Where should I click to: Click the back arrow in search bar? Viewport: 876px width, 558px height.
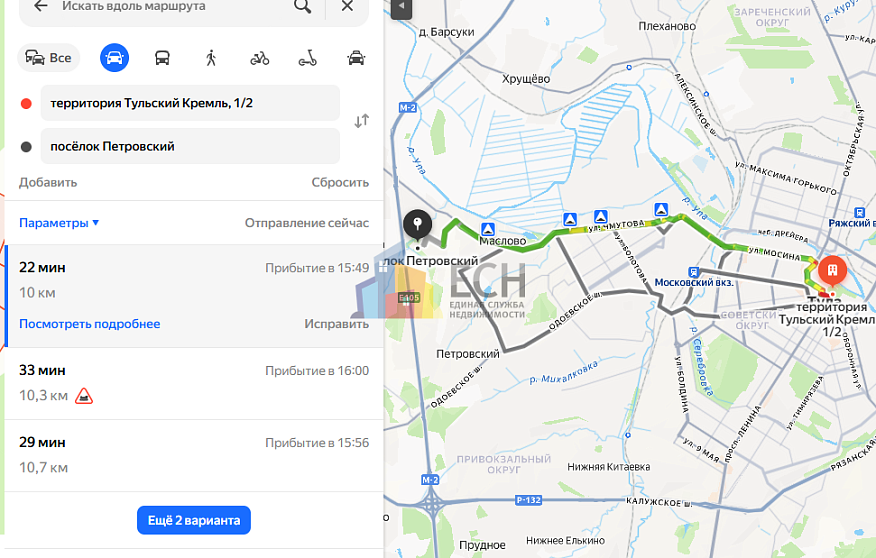[x=40, y=6]
